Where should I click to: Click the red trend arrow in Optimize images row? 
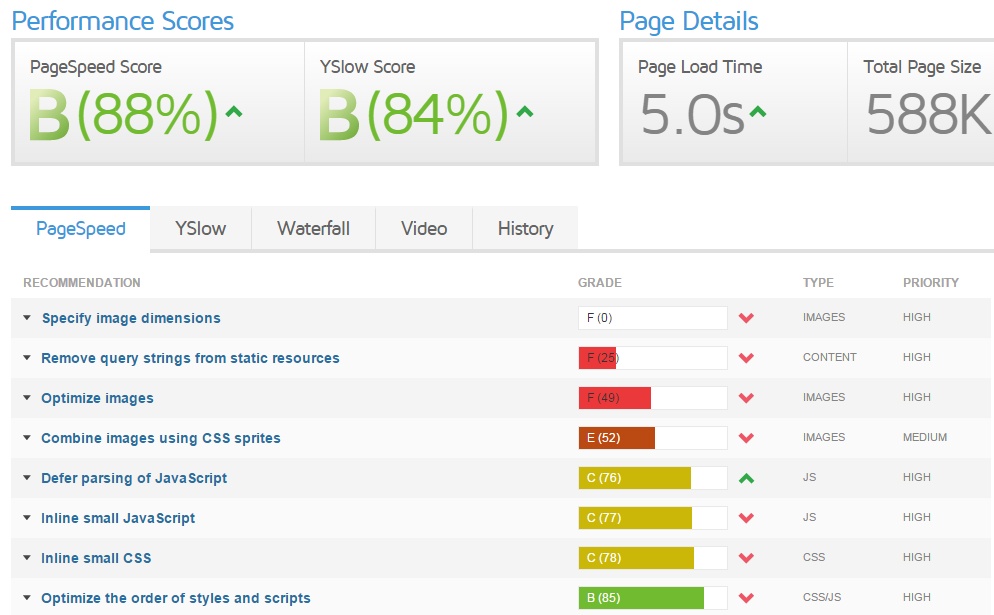pos(746,398)
